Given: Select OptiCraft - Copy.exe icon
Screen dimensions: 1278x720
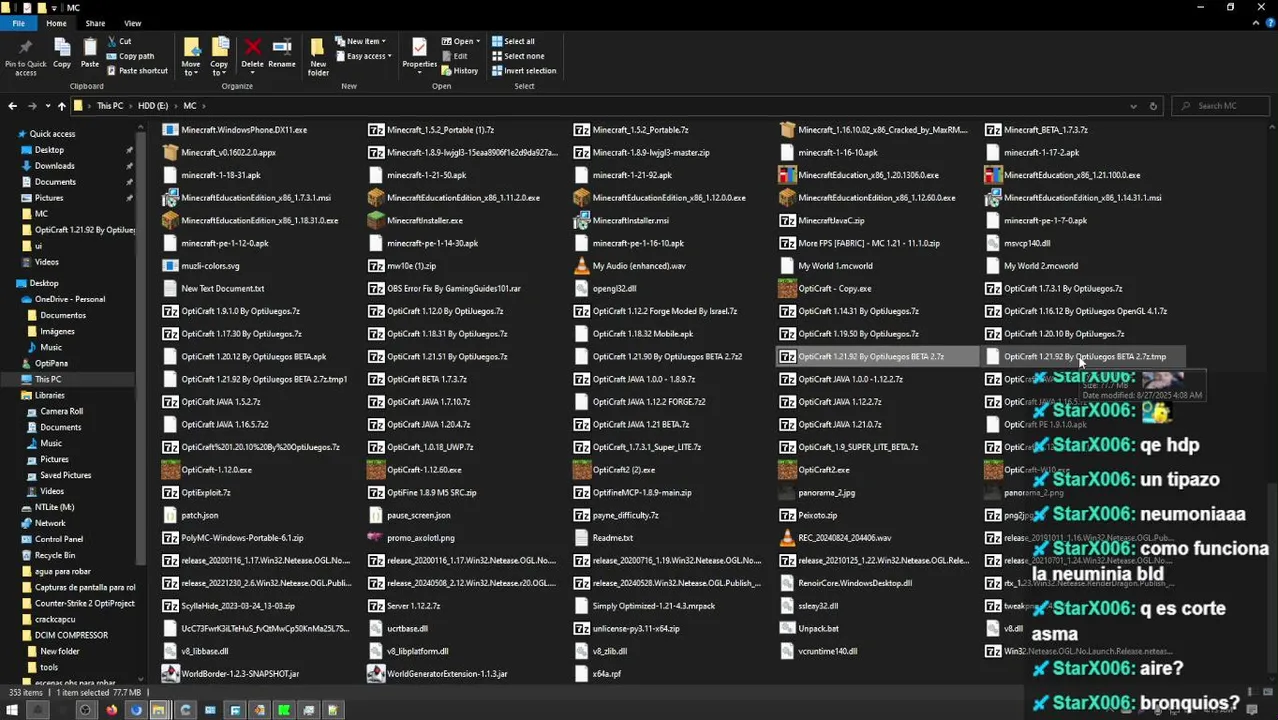Looking at the screenshot, I should pyautogui.click(x=787, y=288).
